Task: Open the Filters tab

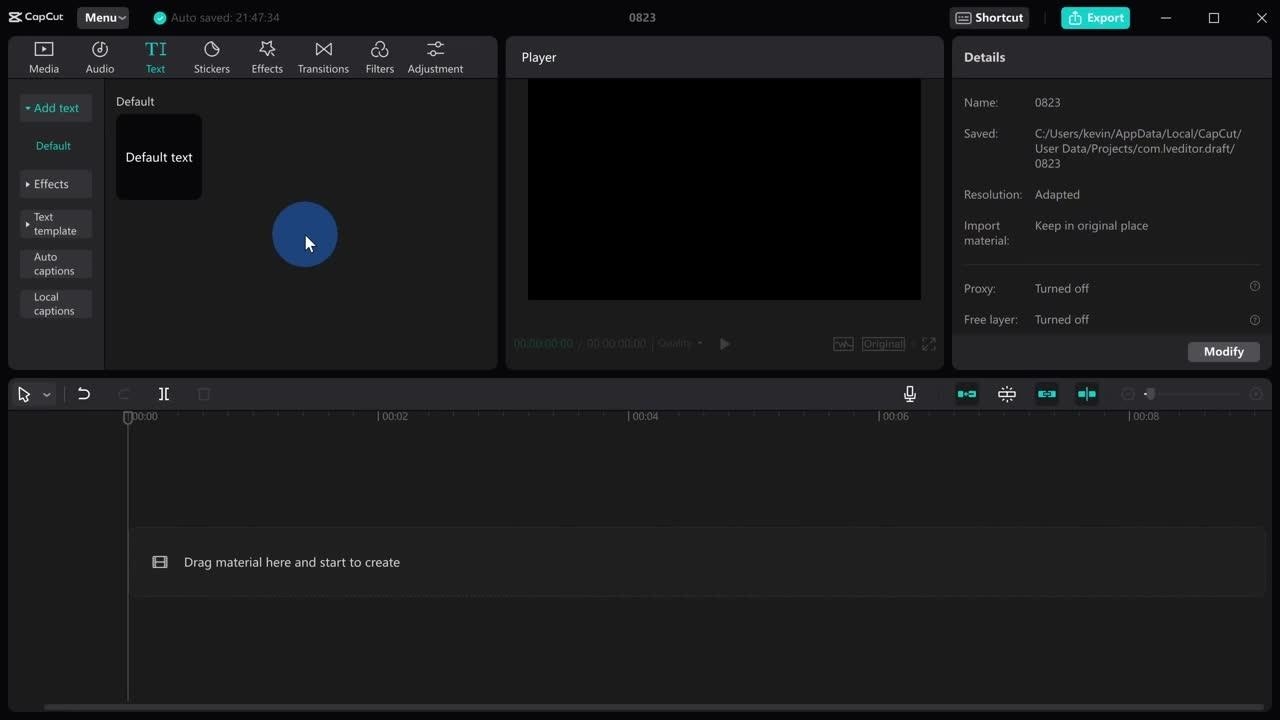Action: (x=379, y=57)
